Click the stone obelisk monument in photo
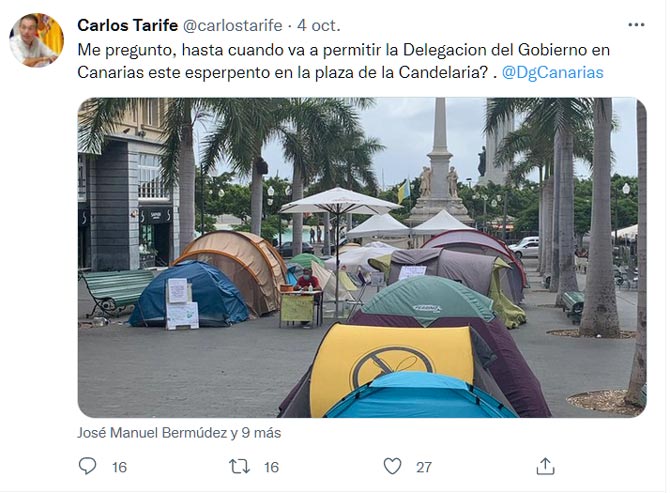Viewport: 670px width, 493px height. coord(439,162)
